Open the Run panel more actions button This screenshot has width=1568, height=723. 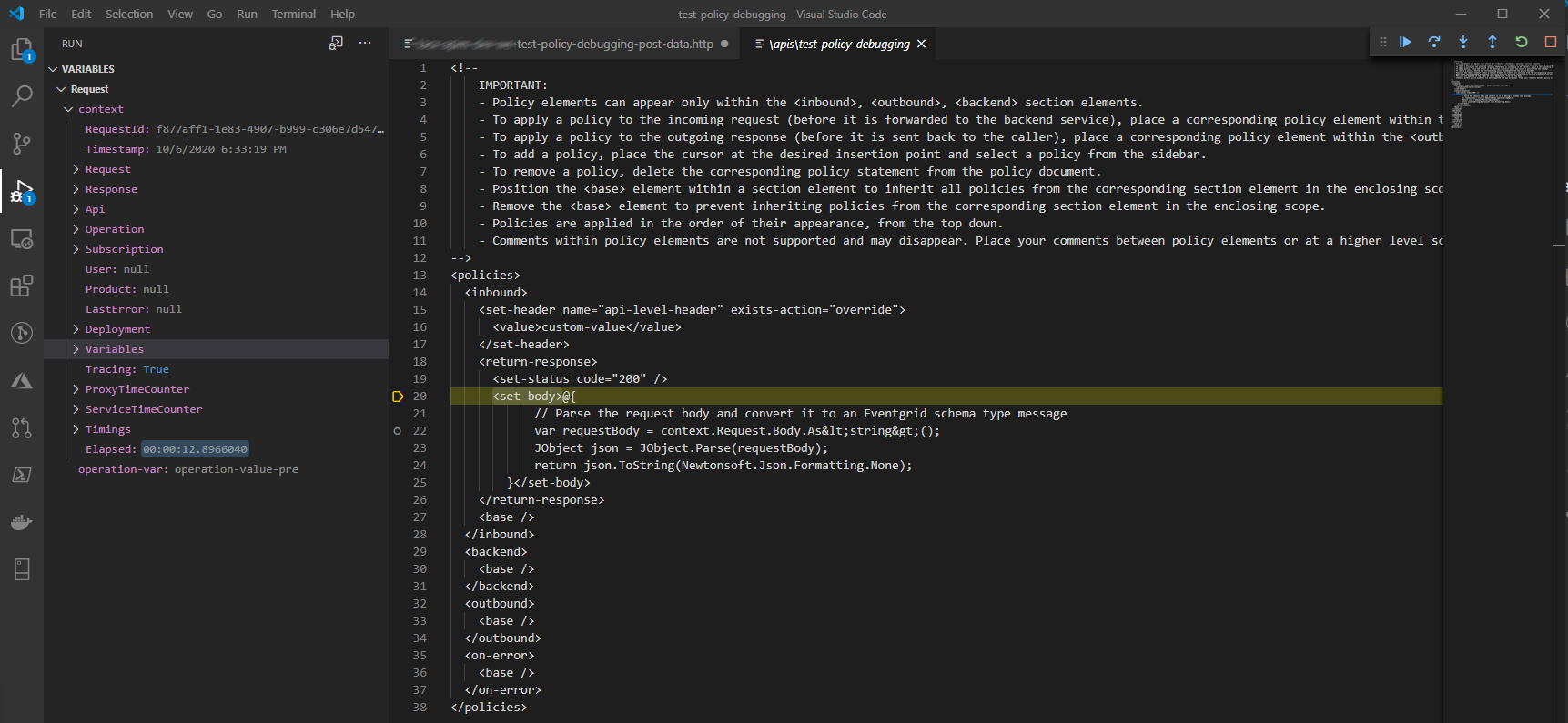click(365, 43)
